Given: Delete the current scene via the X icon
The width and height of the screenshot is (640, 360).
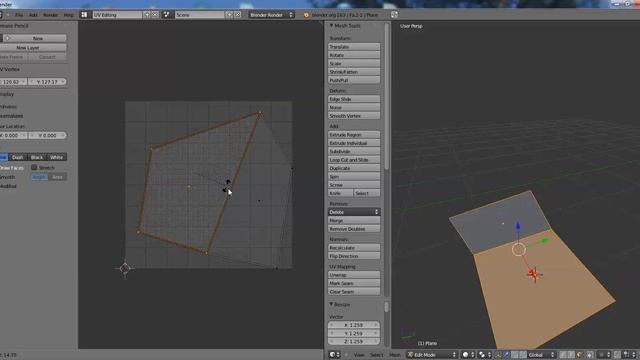Looking at the screenshot, I should (238, 15).
